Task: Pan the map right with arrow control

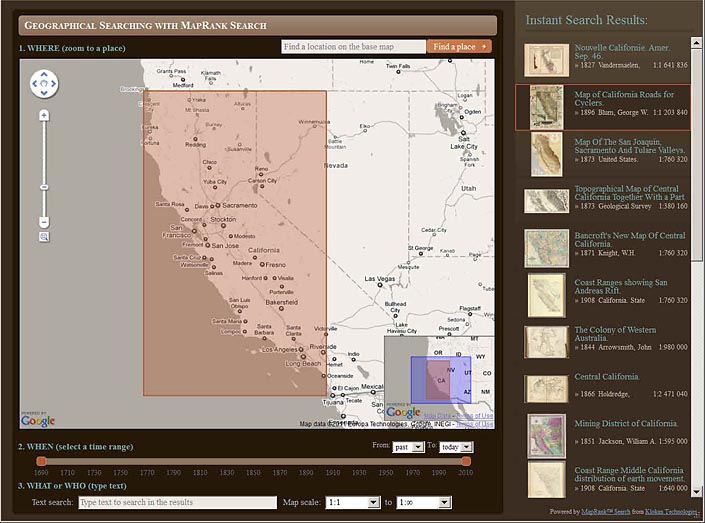Action: point(54,84)
